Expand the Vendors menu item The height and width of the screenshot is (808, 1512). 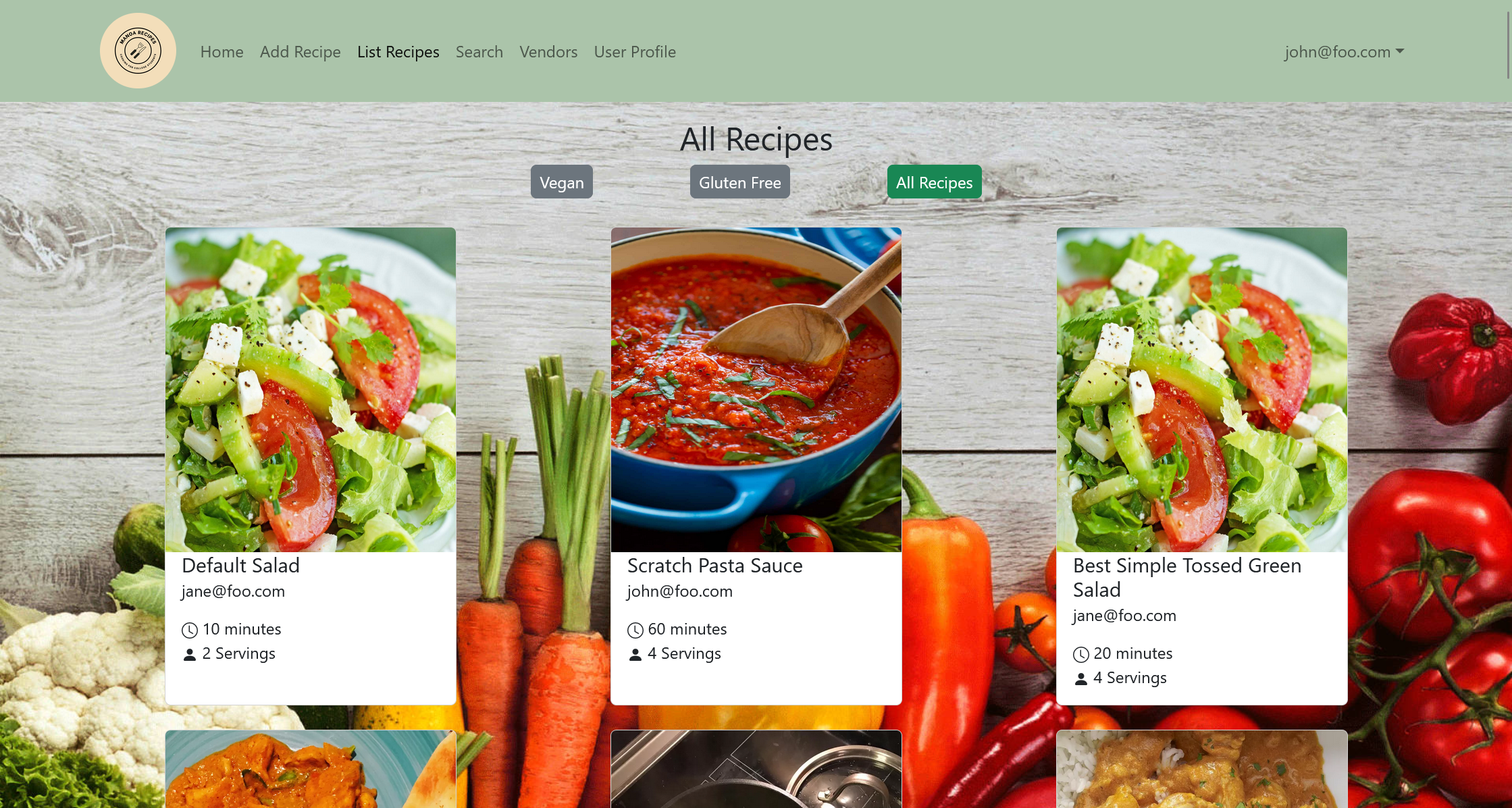tap(548, 51)
